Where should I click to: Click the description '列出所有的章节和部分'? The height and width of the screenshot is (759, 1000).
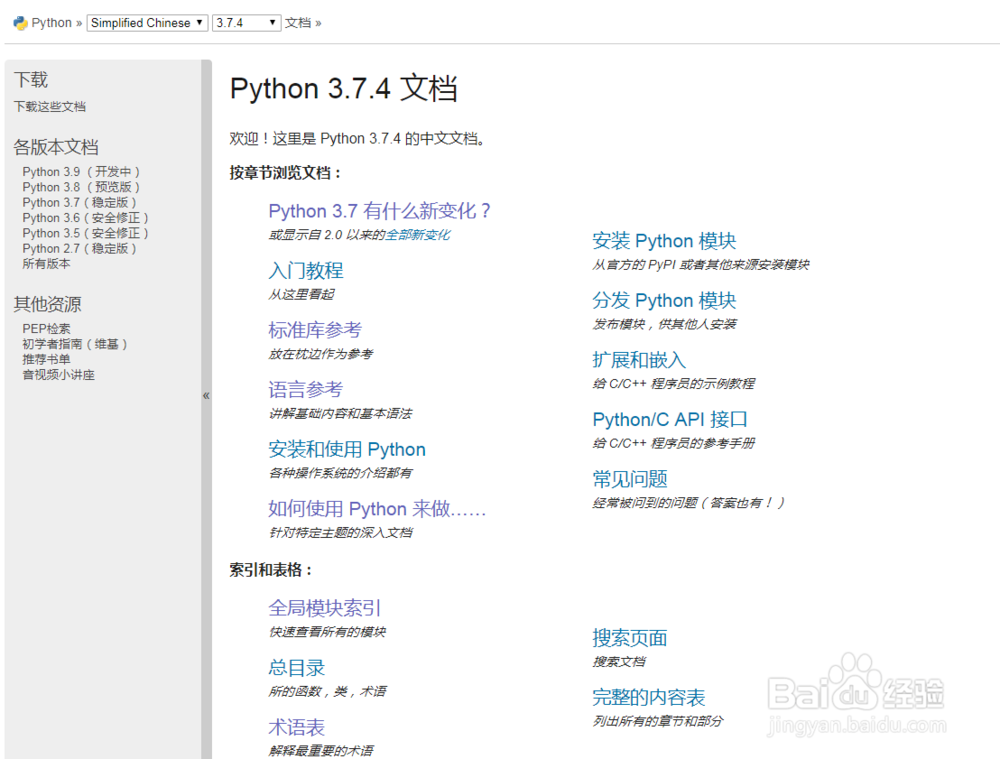click(658, 721)
